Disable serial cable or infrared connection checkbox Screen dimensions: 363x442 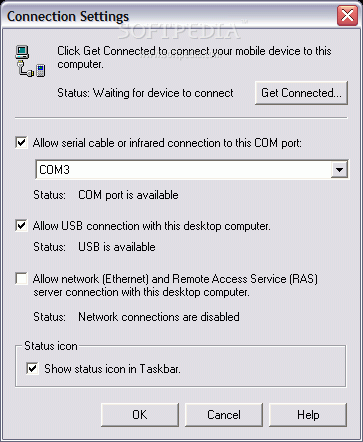(x=22, y=143)
